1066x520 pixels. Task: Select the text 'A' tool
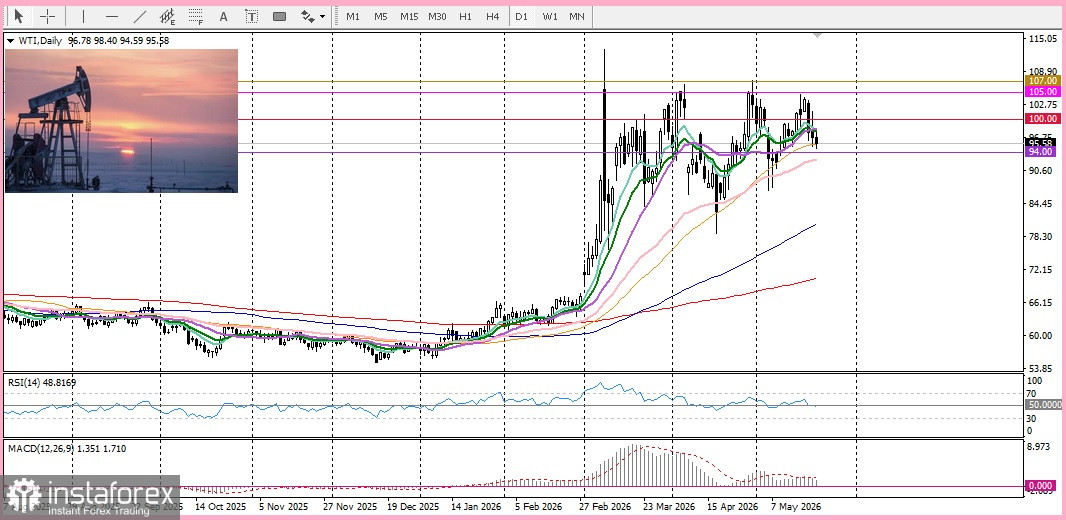coord(223,16)
